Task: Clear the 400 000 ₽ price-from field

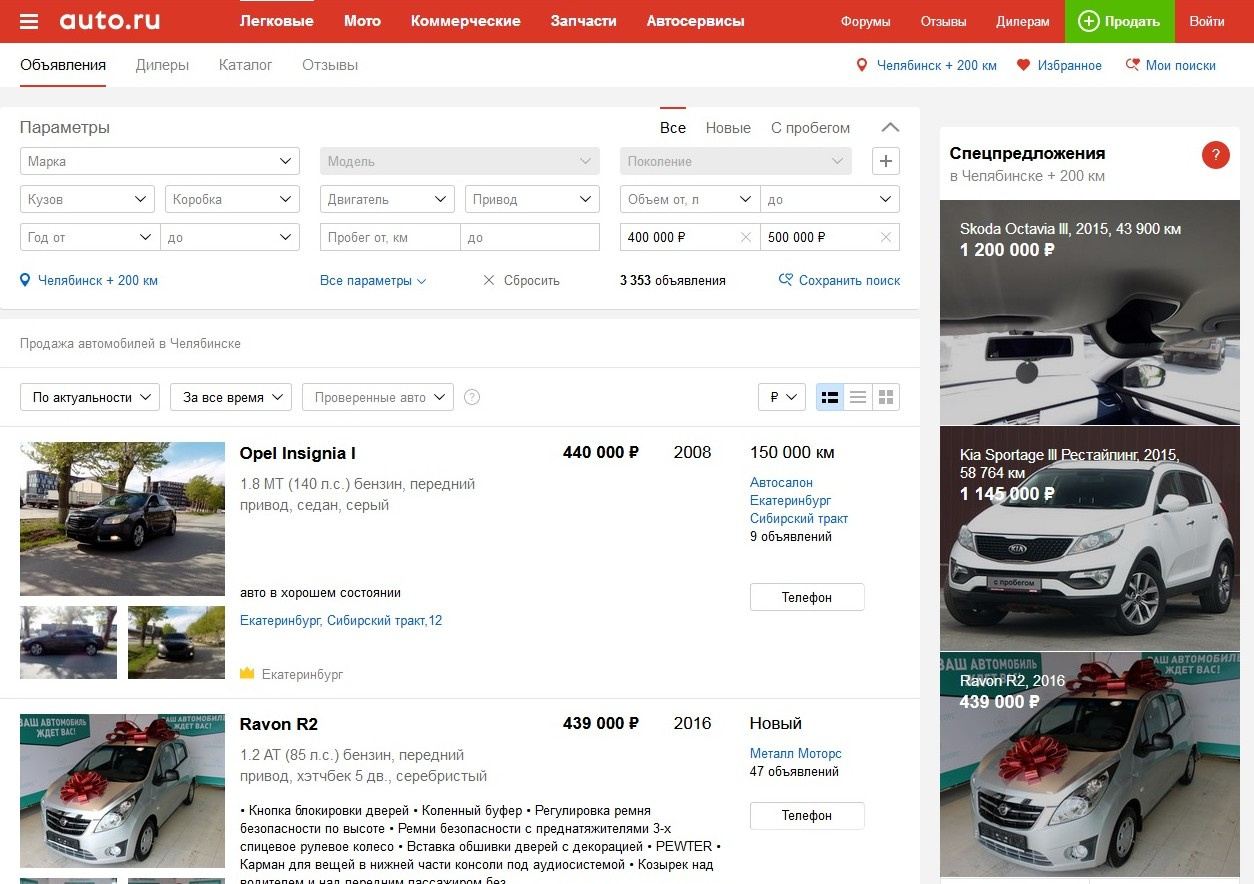Action: [745, 237]
